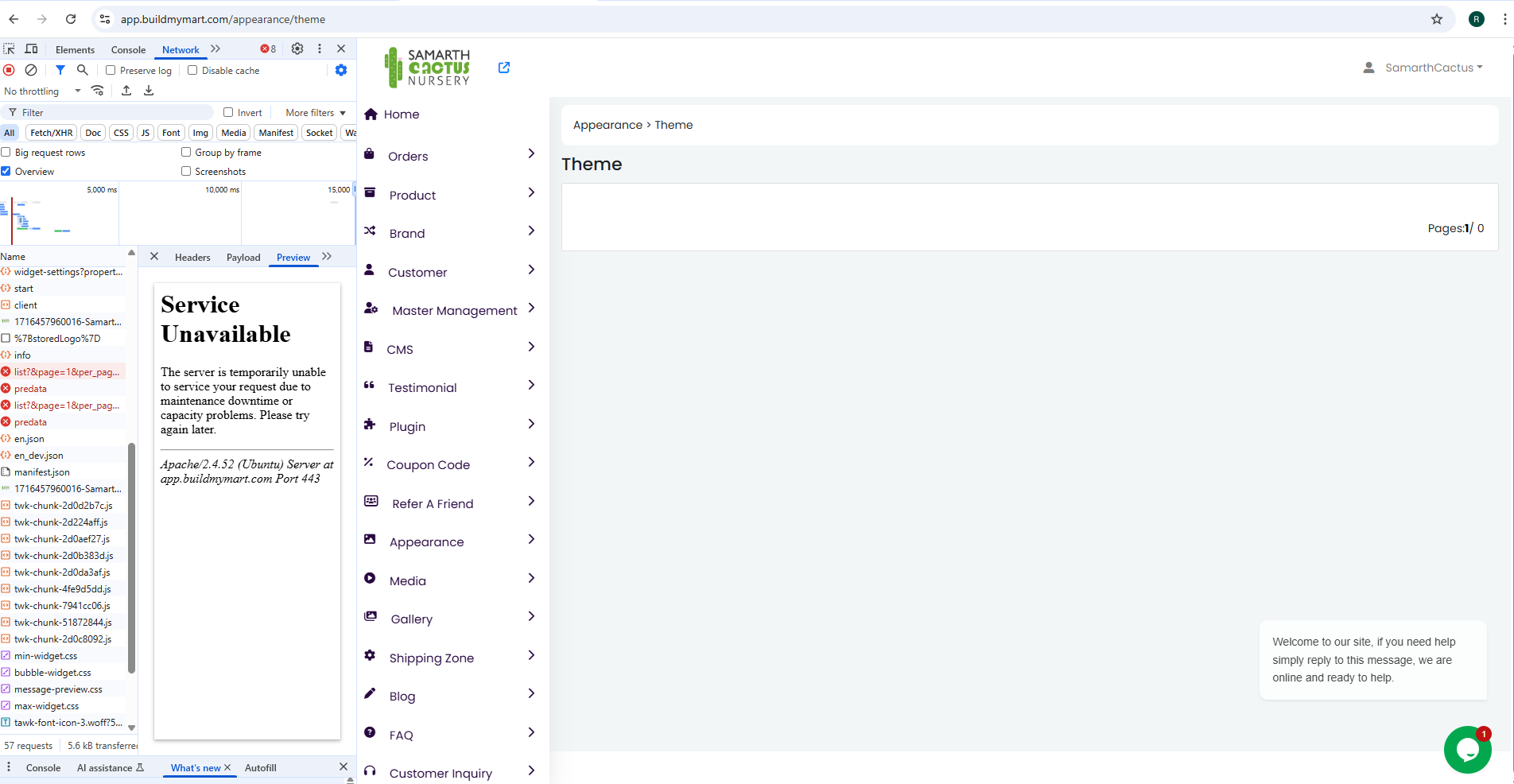Click the browser back arrow

click(x=14, y=19)
